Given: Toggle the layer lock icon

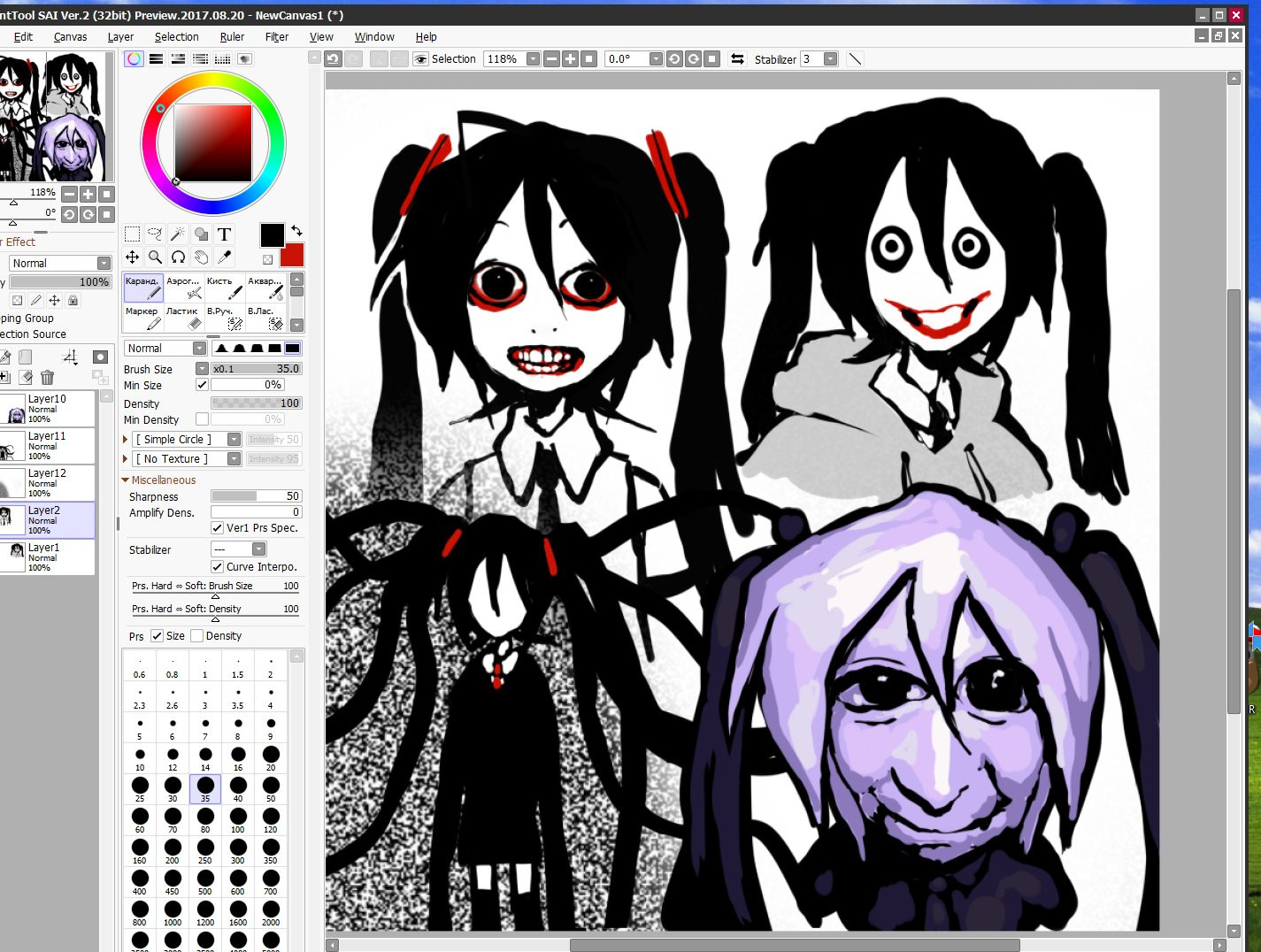Looking at the screenshot, I should (x=73, y=301).
